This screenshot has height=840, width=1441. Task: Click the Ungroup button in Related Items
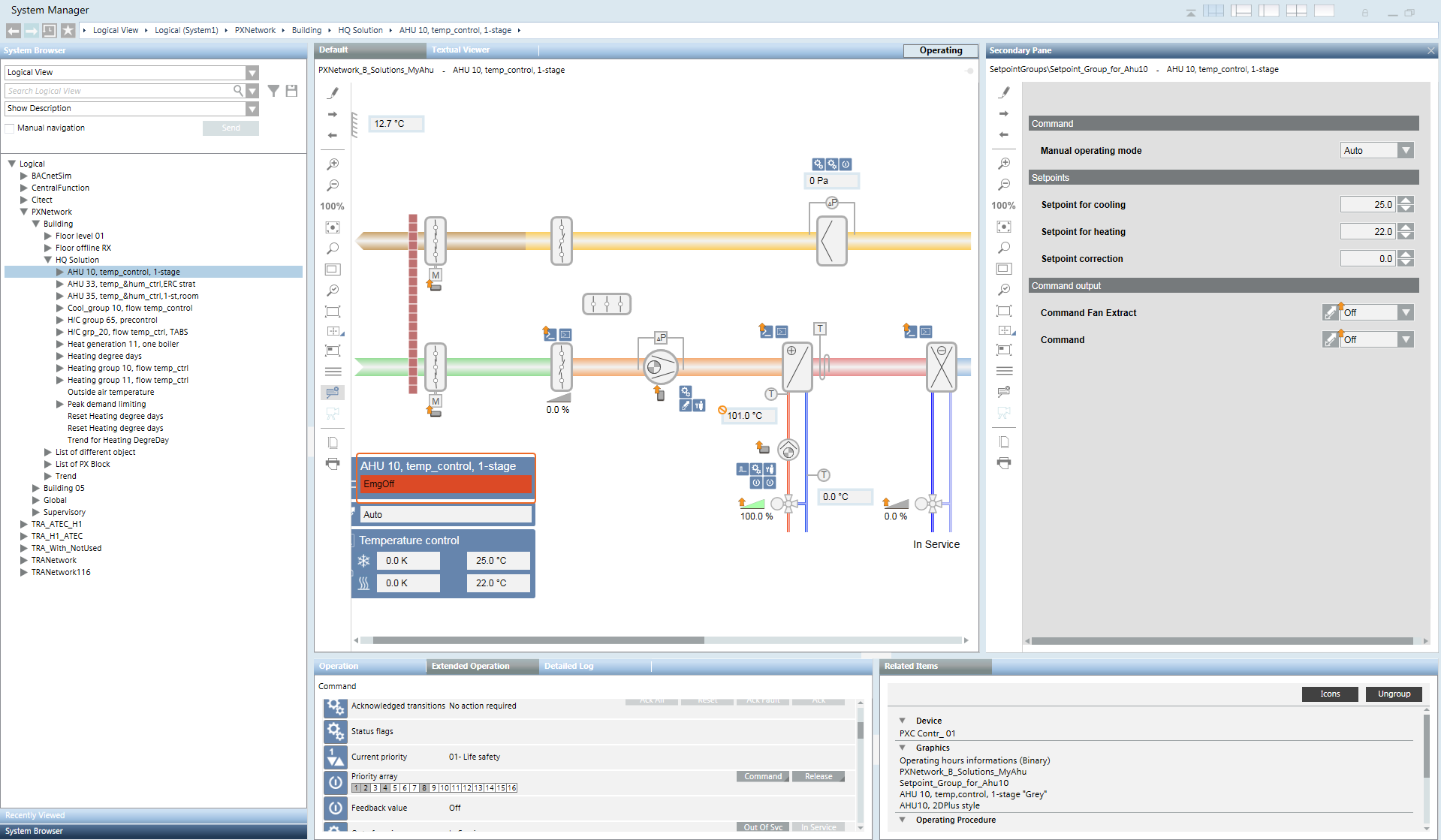tap(1394, 694)
